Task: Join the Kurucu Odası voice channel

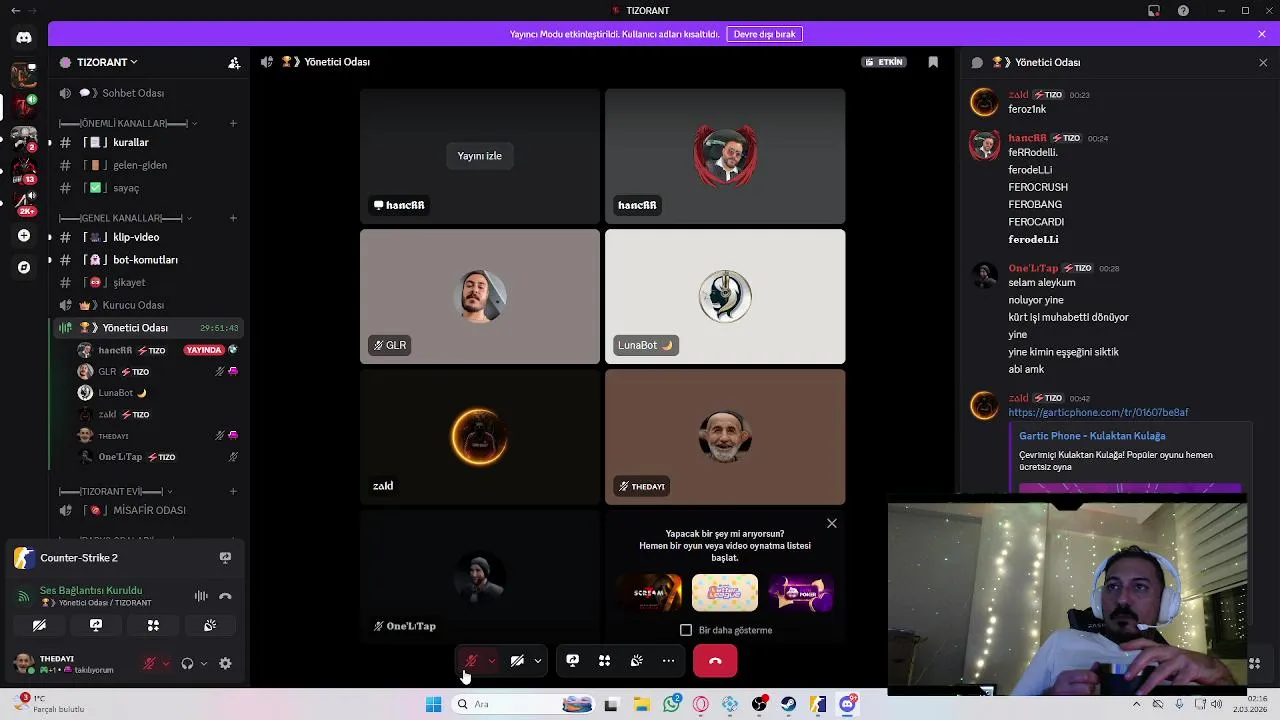Action: pyautogui.click(x=147, y=305)
